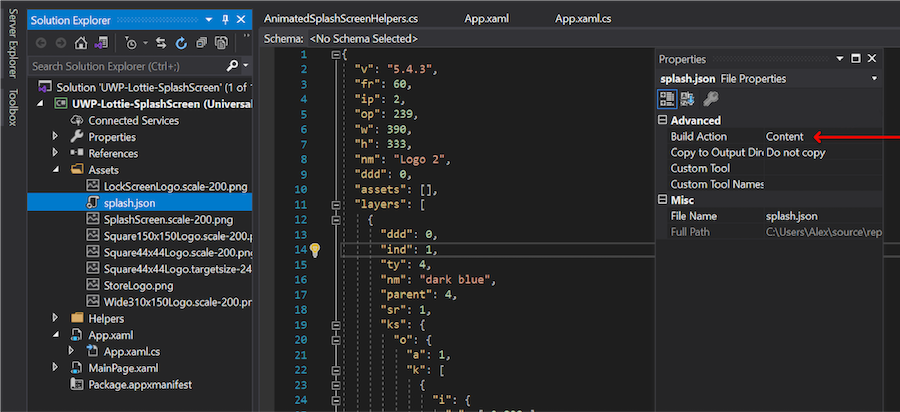The width and height of the screenshot is (900, 412).
Task: Close the Solution Explorer panel
Action: (241, 20)
